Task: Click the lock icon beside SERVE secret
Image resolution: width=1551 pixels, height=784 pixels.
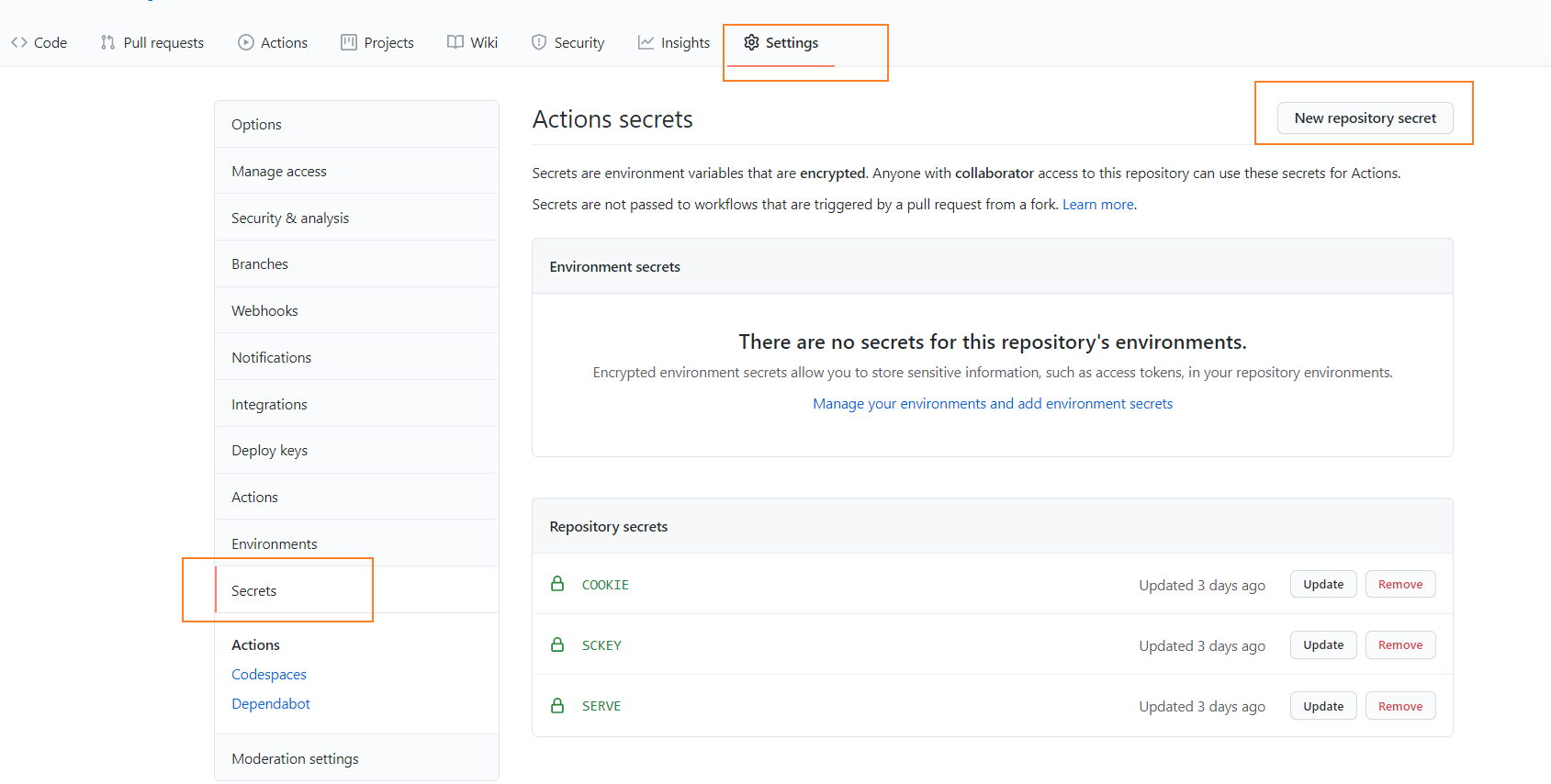Action: [x=557, y=706]
